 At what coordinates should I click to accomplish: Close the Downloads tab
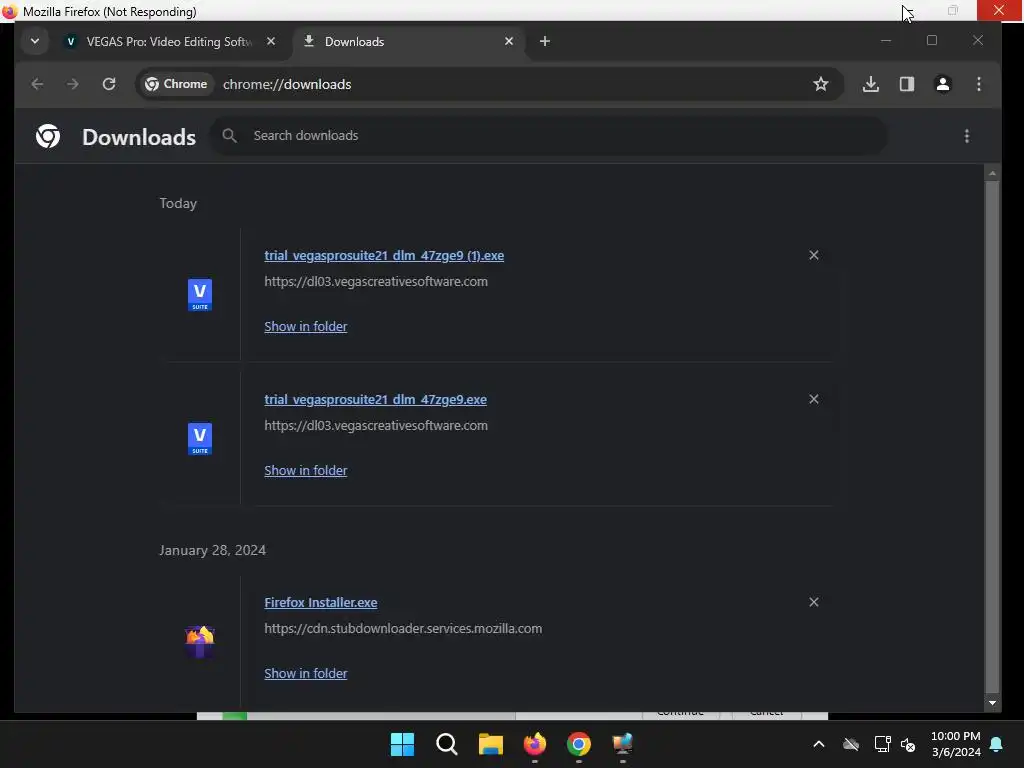click(509, 41)
